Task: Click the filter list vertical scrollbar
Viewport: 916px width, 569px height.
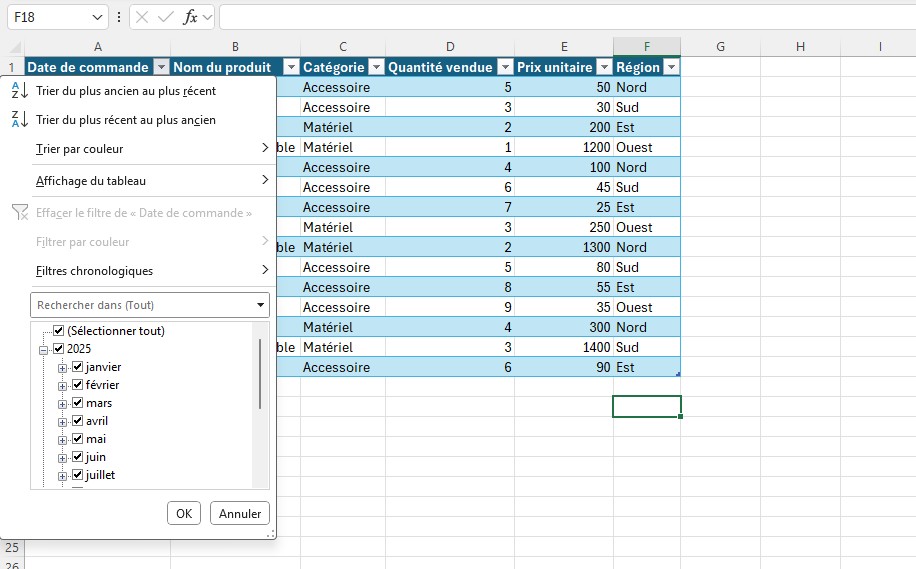Action: click(261, 373)
